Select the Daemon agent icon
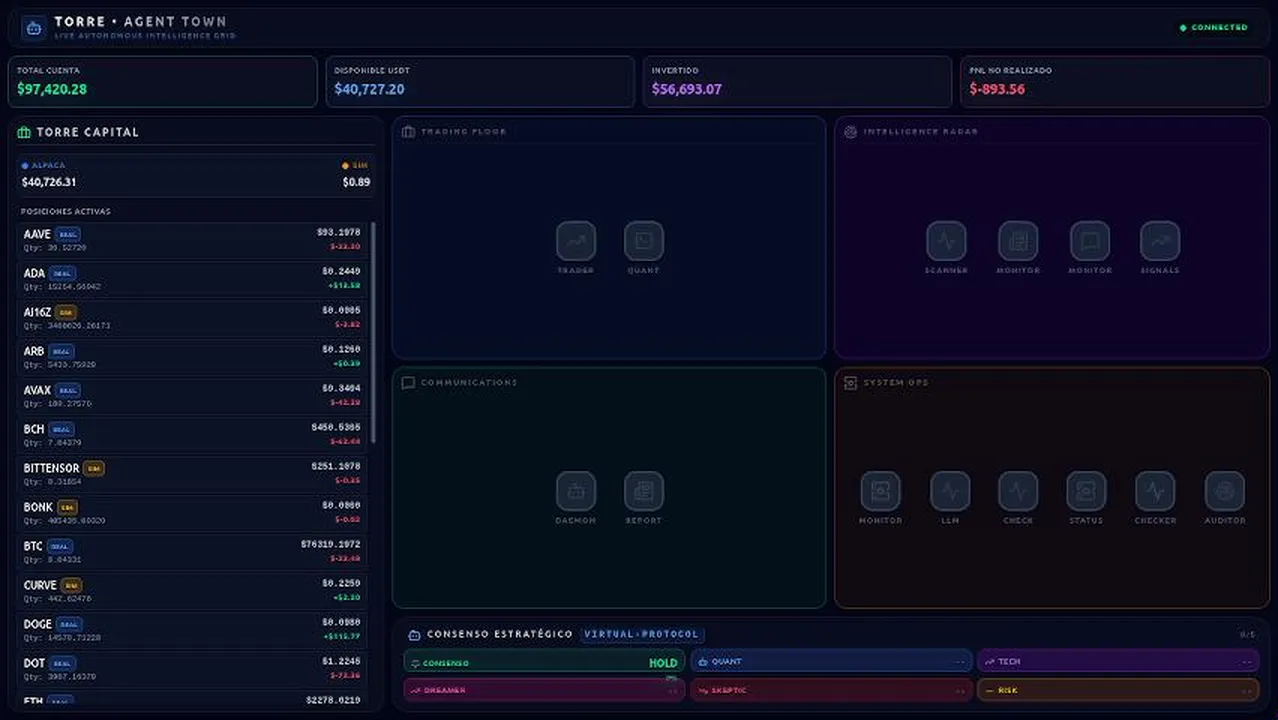Image resolution: width=1278 pixels, height=720 pixels. pyautogui.click(x=576, y=491)
